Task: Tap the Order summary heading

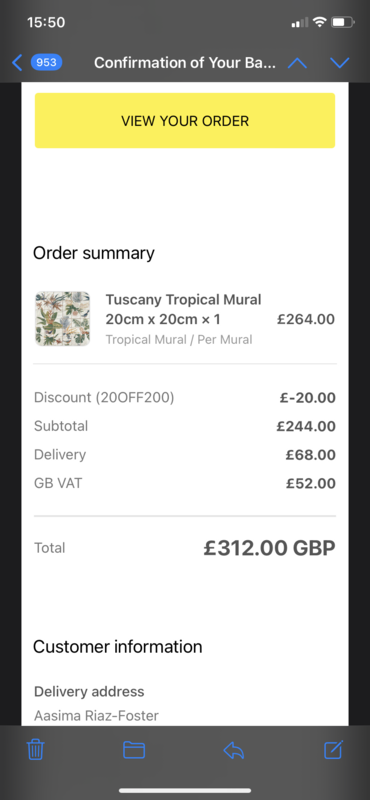Action: click(94, 253)
